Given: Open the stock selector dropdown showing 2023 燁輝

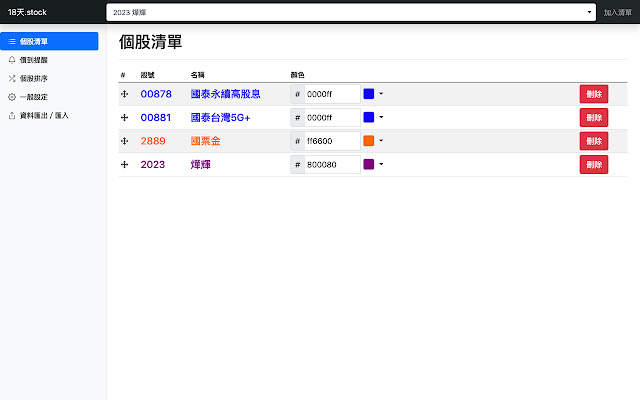Looking at the screenshot, I should coord(351,12).
